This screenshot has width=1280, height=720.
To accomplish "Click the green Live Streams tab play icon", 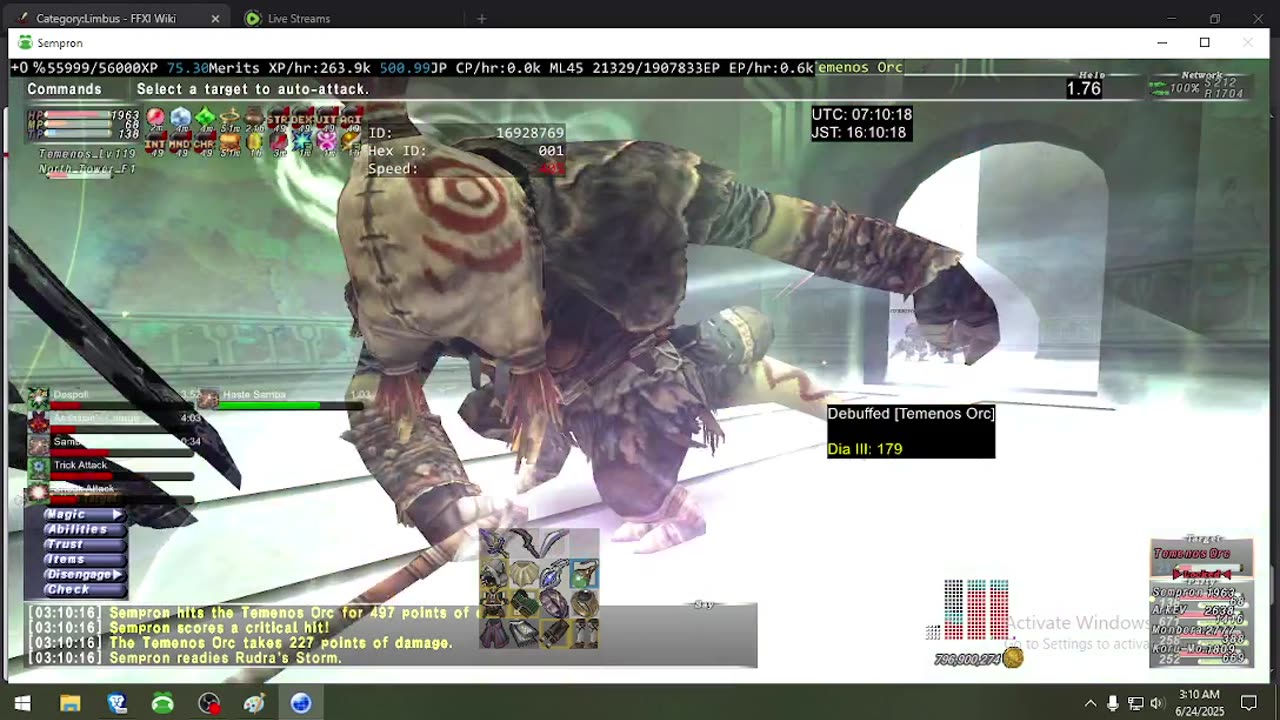I will pos(253,18).
